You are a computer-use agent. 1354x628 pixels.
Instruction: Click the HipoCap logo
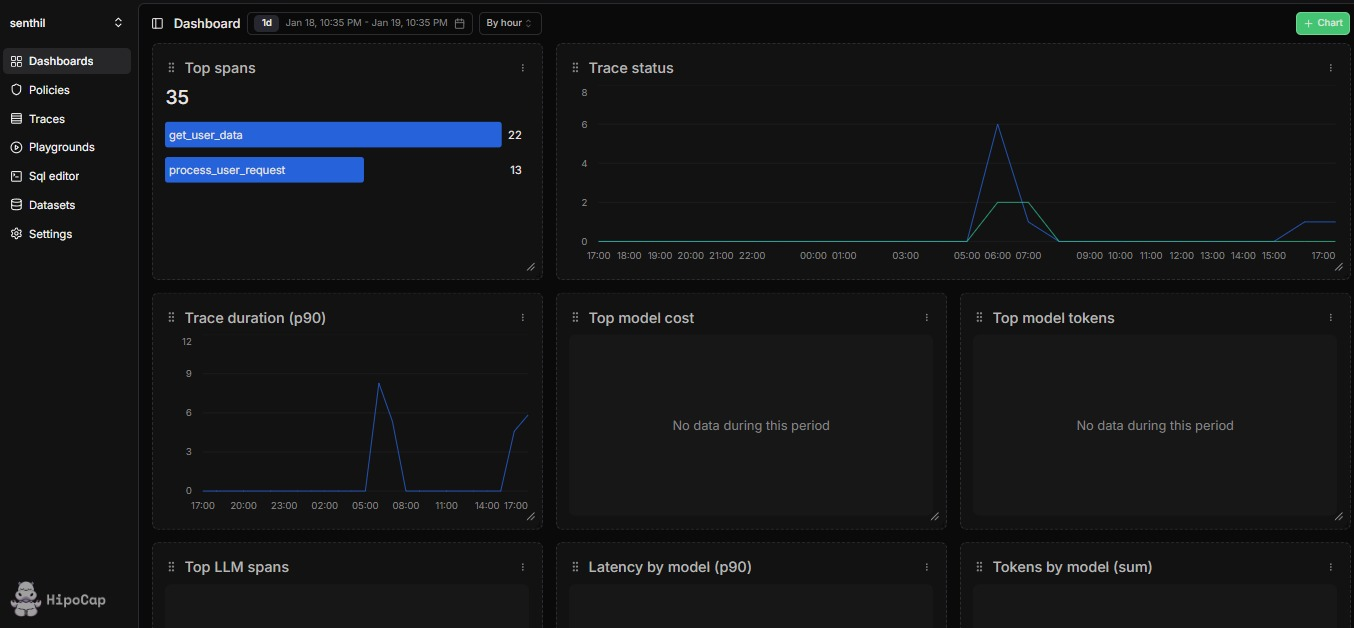(x=58, y=599)
